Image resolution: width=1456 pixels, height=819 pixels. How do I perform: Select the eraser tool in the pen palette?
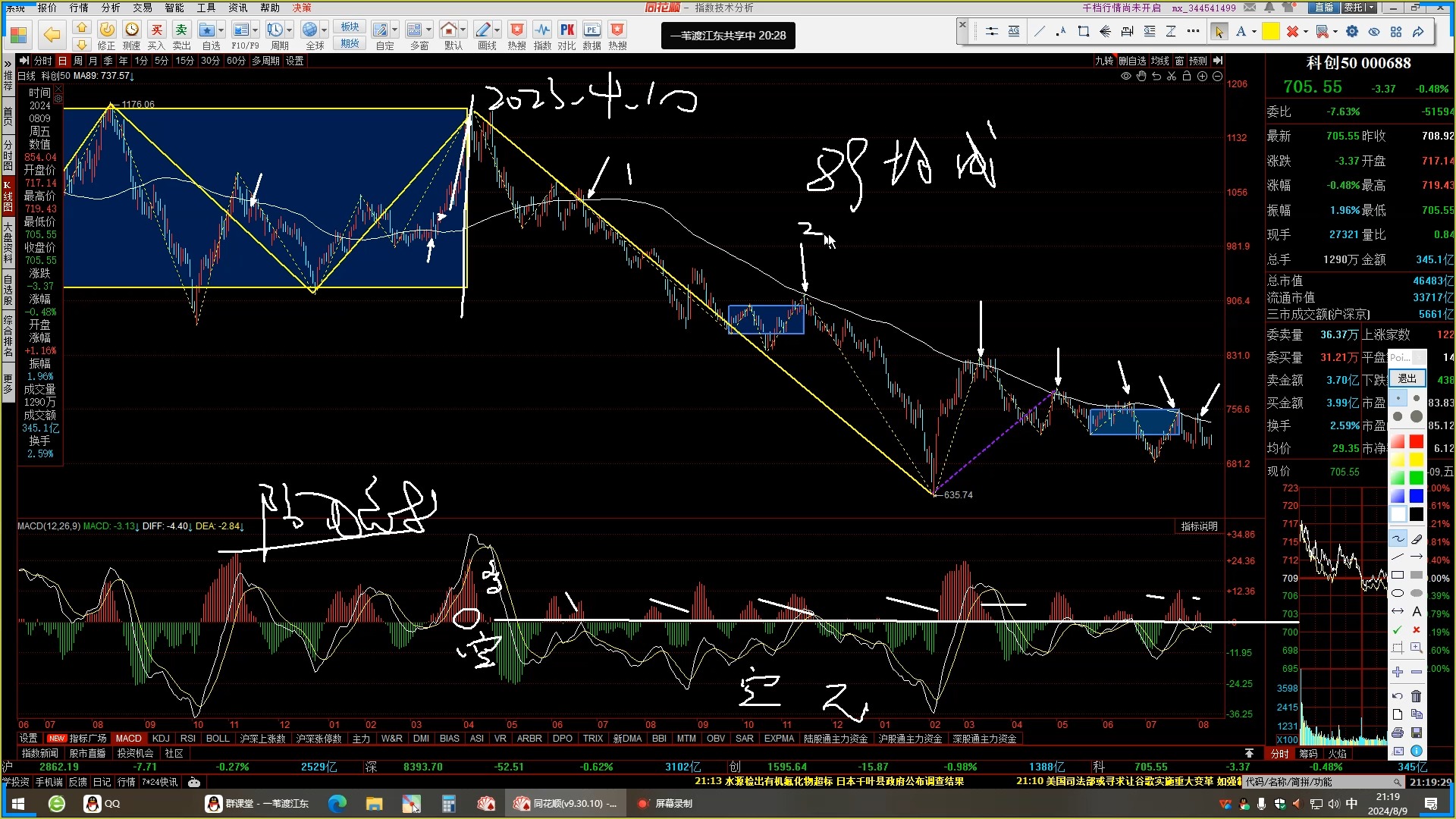(1417, 538)
